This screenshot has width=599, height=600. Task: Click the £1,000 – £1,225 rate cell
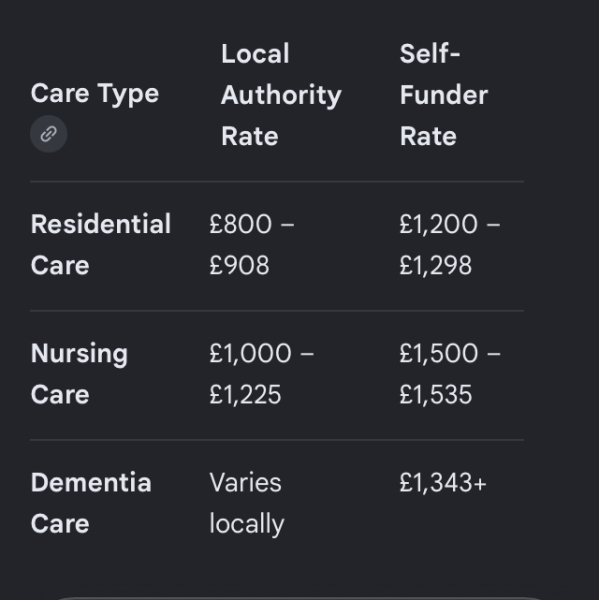point(262,373)
